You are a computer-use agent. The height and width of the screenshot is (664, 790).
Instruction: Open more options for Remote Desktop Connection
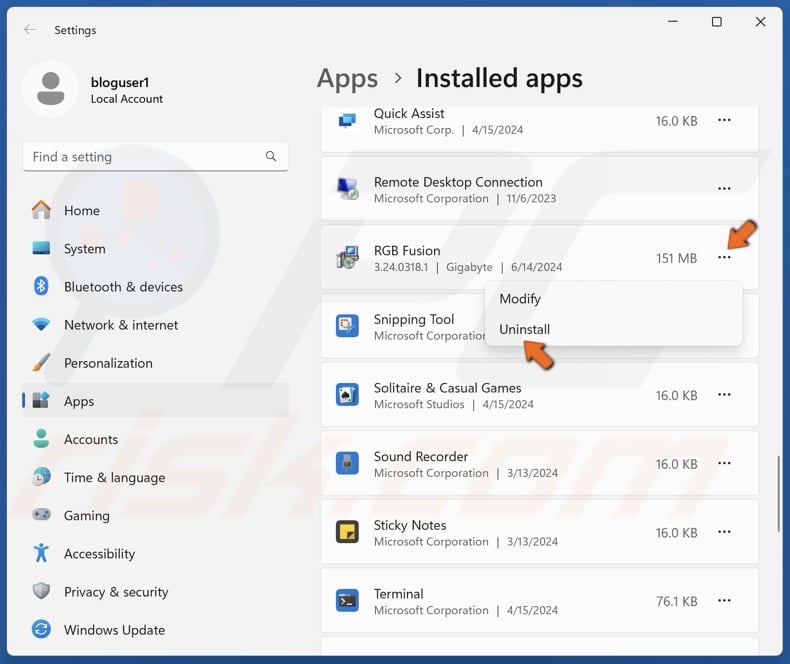tap(724, 188)
